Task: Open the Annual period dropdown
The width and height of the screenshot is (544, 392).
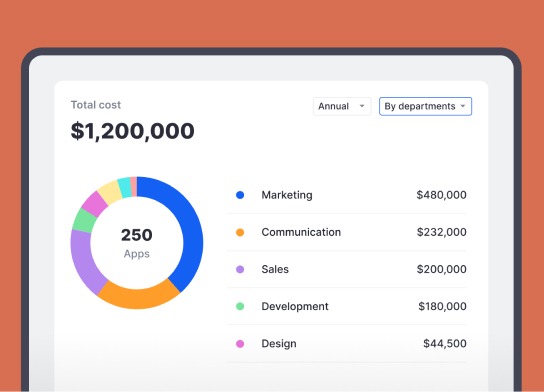Action: coord(342,106)
